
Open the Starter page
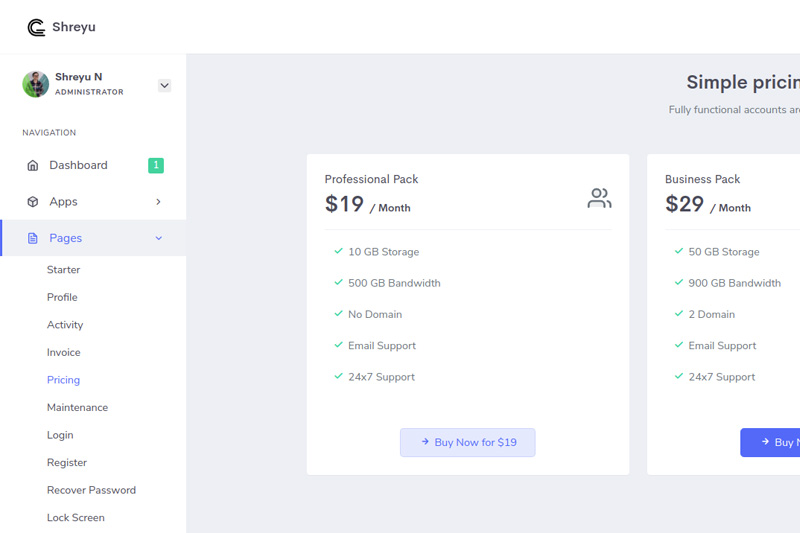pos(63,270)
